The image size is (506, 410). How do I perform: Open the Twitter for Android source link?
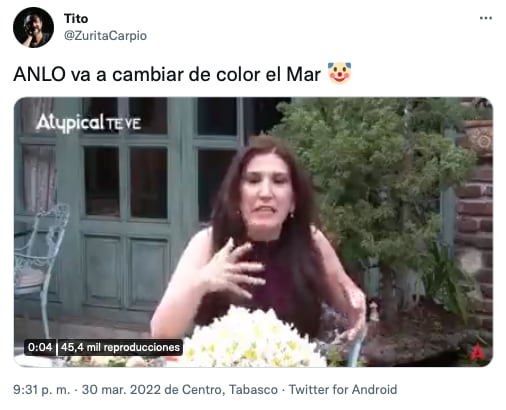[343, 389]
